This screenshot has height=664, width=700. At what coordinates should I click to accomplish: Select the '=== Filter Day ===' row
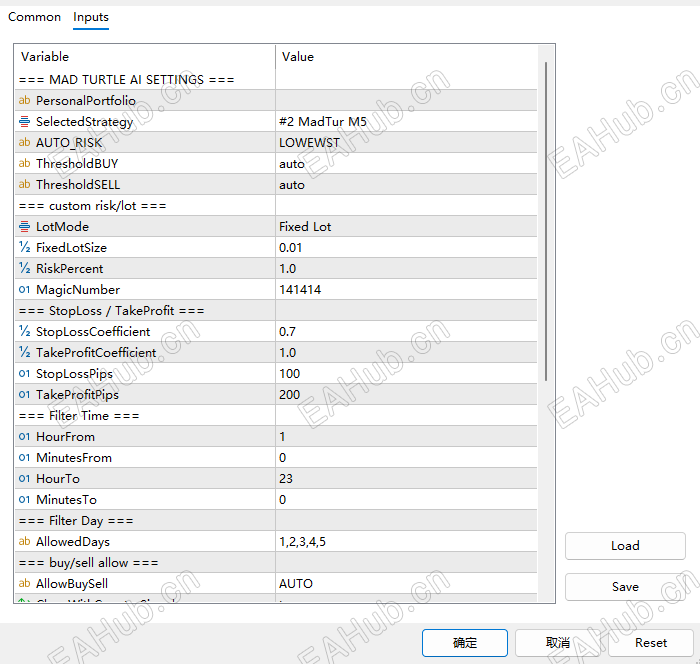click(x=276, y=520)
